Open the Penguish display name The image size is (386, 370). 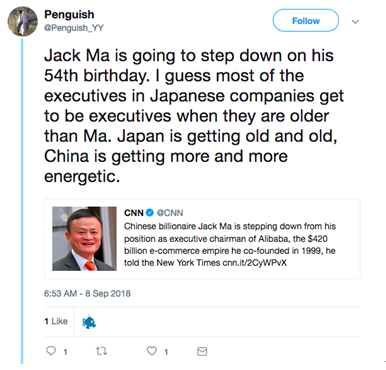coord(69,14)
